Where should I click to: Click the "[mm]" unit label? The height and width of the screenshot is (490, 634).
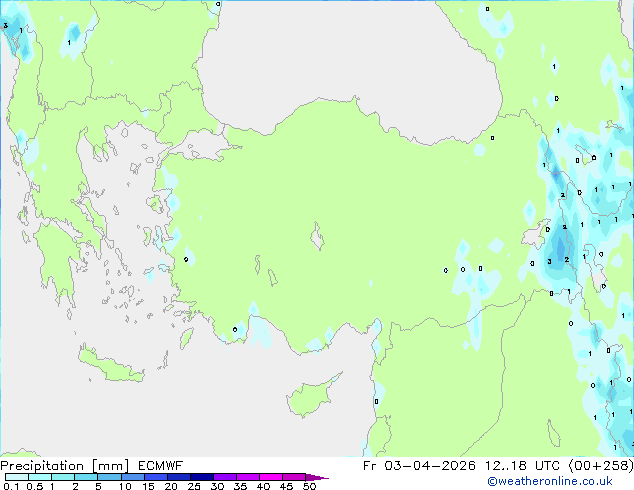(x=110, y=466)
